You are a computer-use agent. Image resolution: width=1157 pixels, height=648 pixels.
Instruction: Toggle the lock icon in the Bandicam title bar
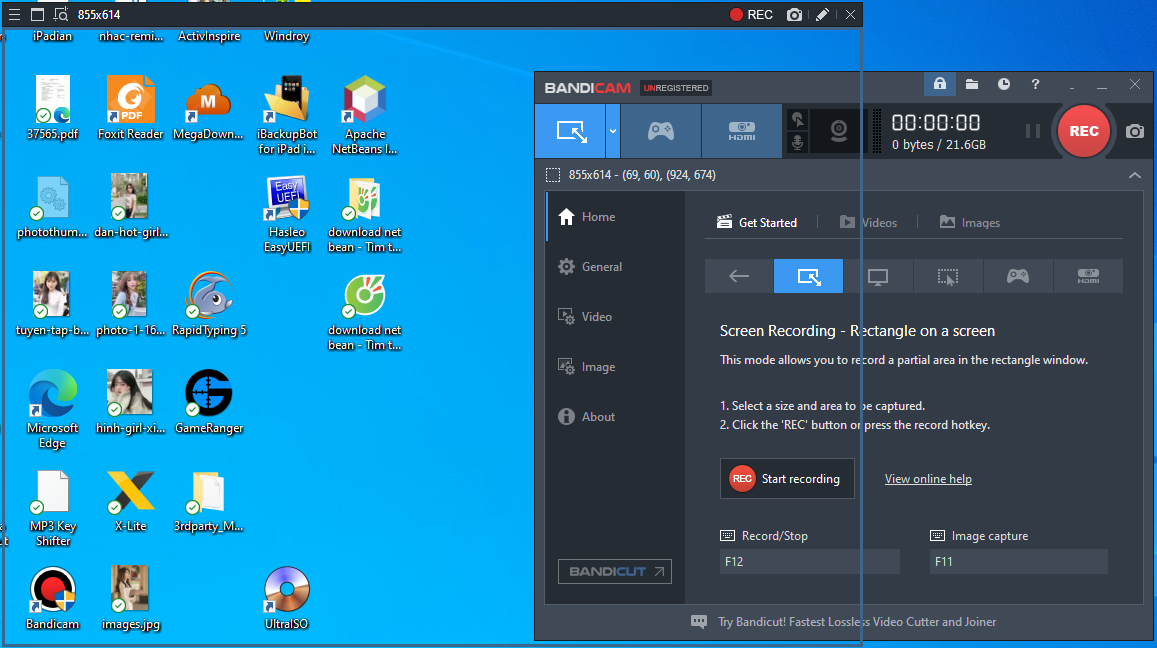coord(939,84)
